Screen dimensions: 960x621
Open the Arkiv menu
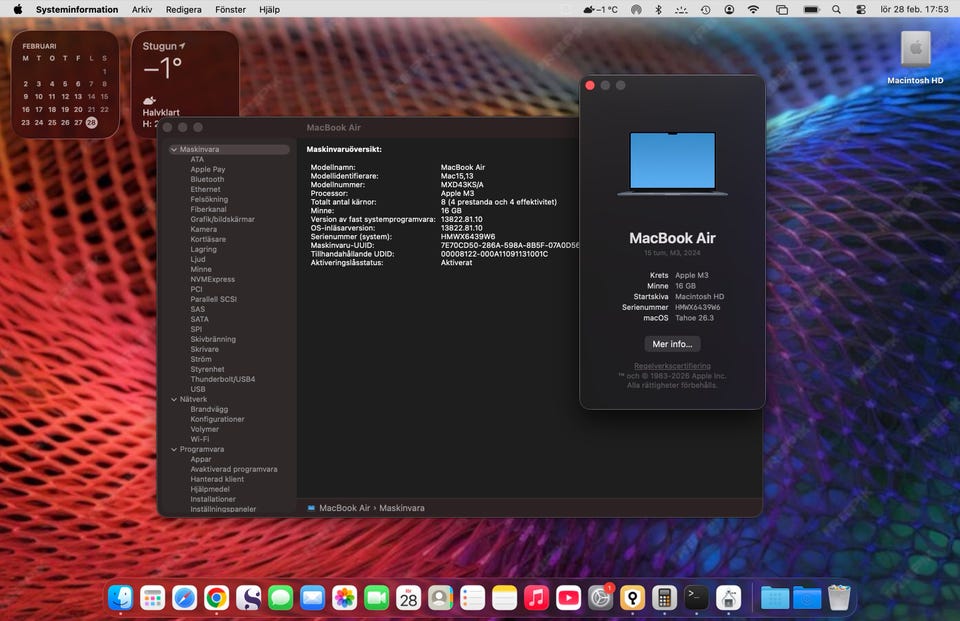142,9
